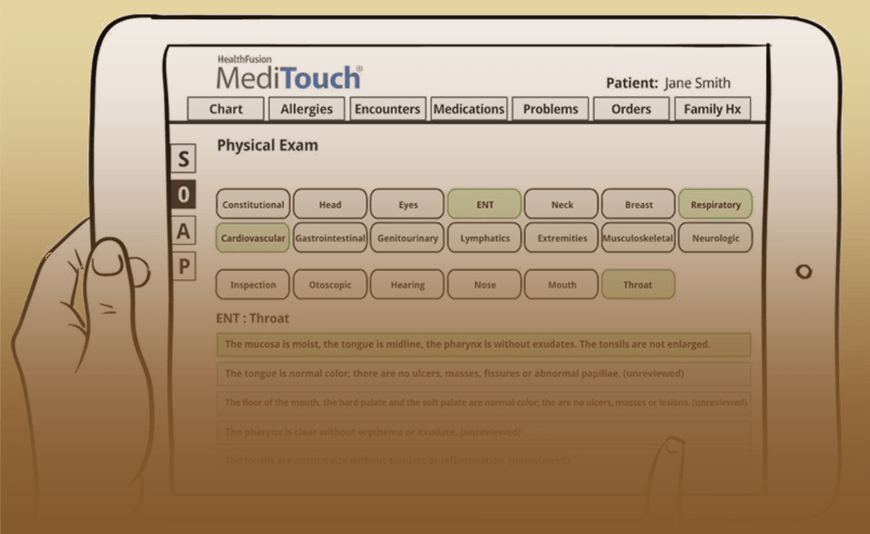
Task: Select the Extremities exam category
Action: tap(562, 238)
